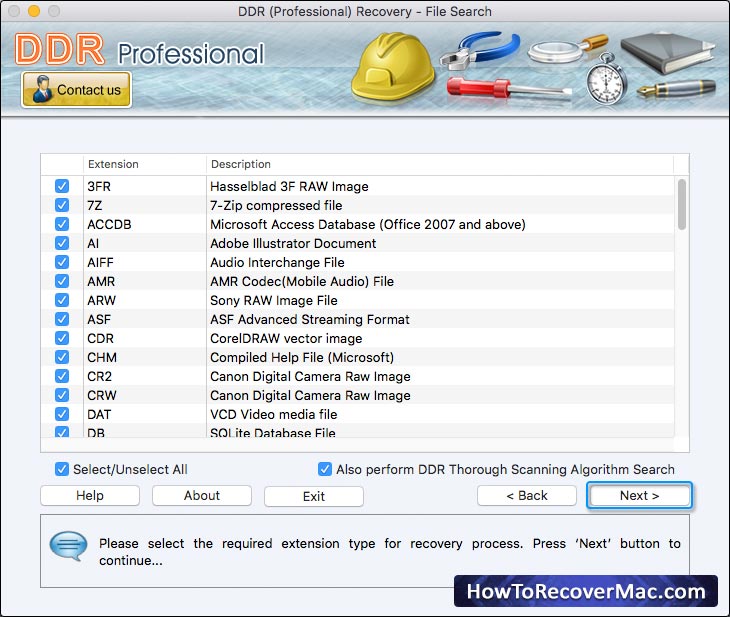Toggle the CHM extension checkbox
Image resolution: width=730 pixels, height=617 pixels.
pos(62,357)
